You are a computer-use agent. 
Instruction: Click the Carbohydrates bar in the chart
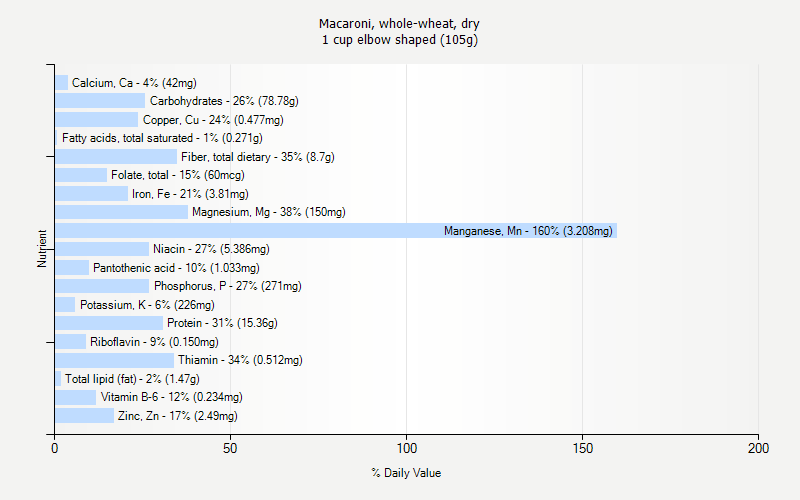[100, 101]
